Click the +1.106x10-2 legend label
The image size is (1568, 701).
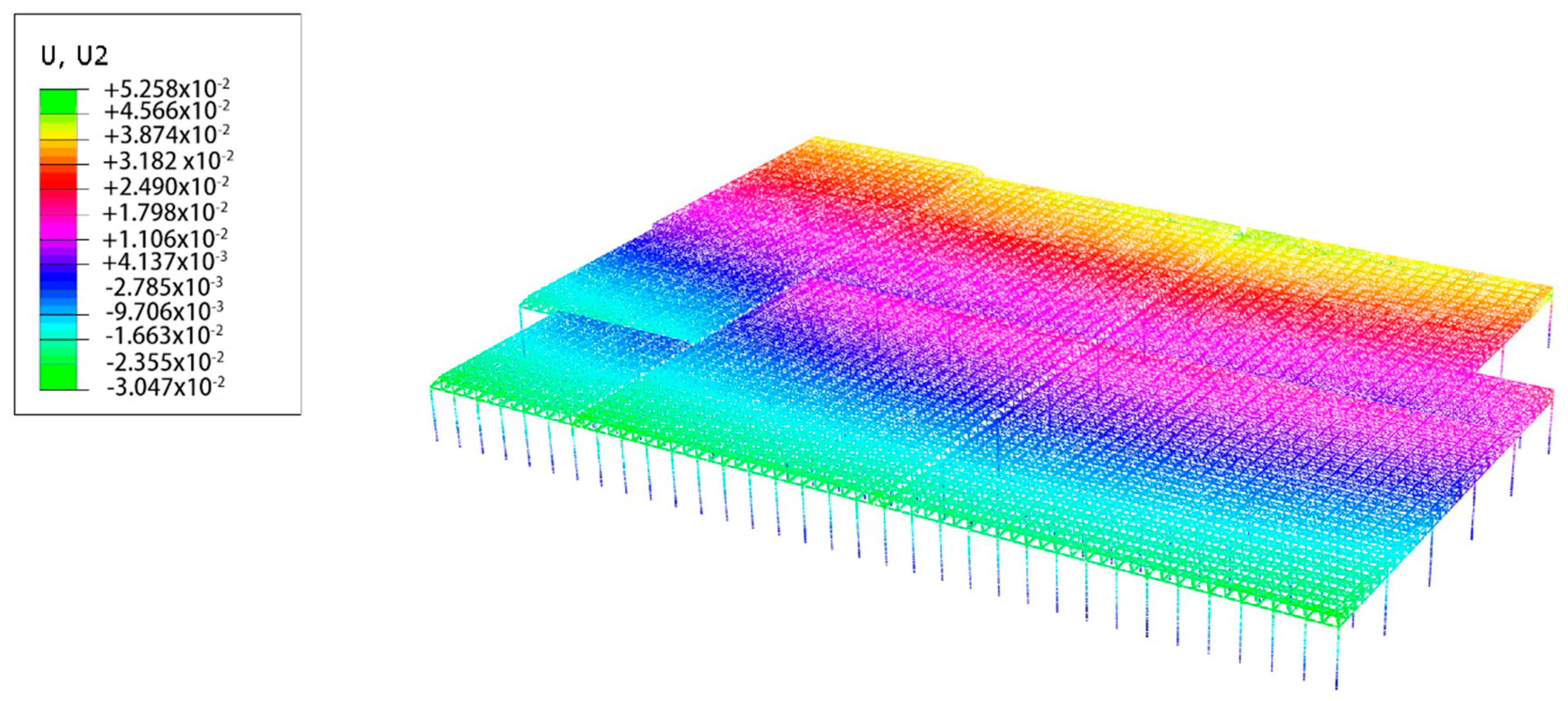click(x=164, y=239)
